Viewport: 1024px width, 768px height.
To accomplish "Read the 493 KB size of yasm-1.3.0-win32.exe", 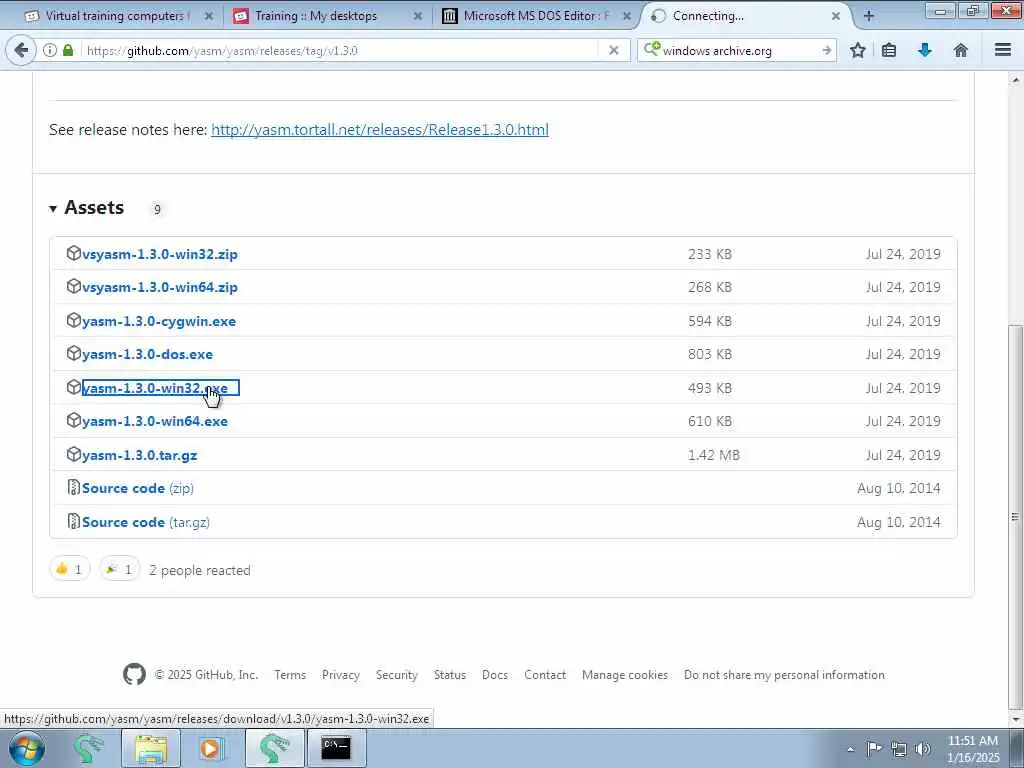I will 710,388.
